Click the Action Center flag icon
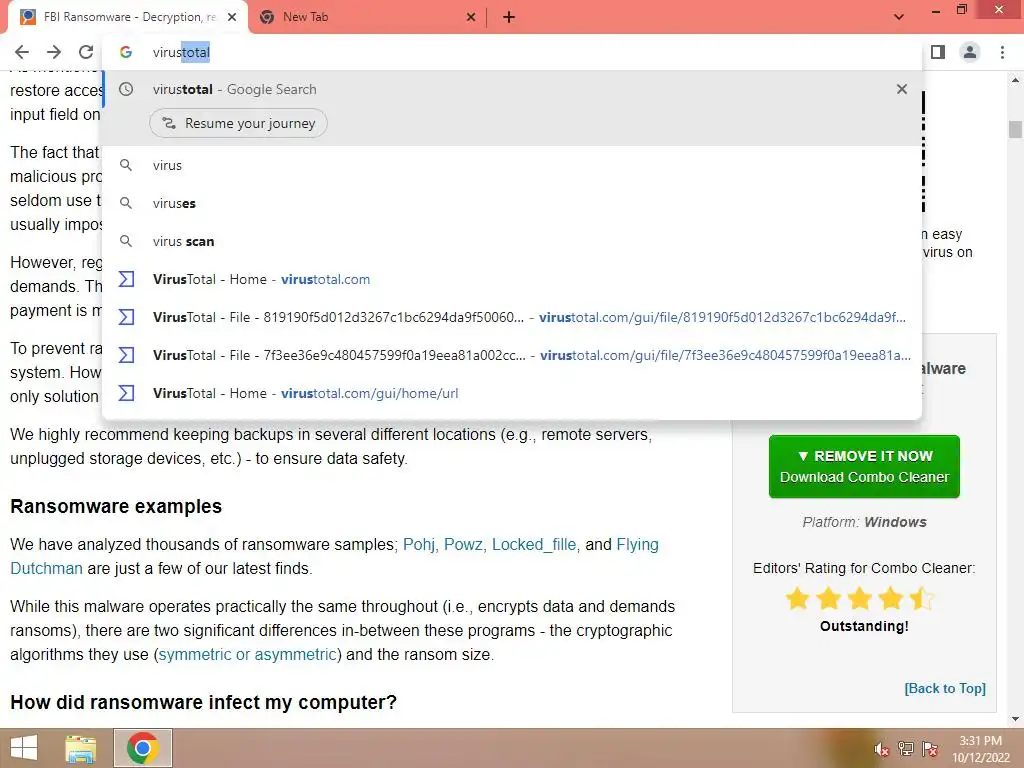The image size is (1024, 768). 930,749
